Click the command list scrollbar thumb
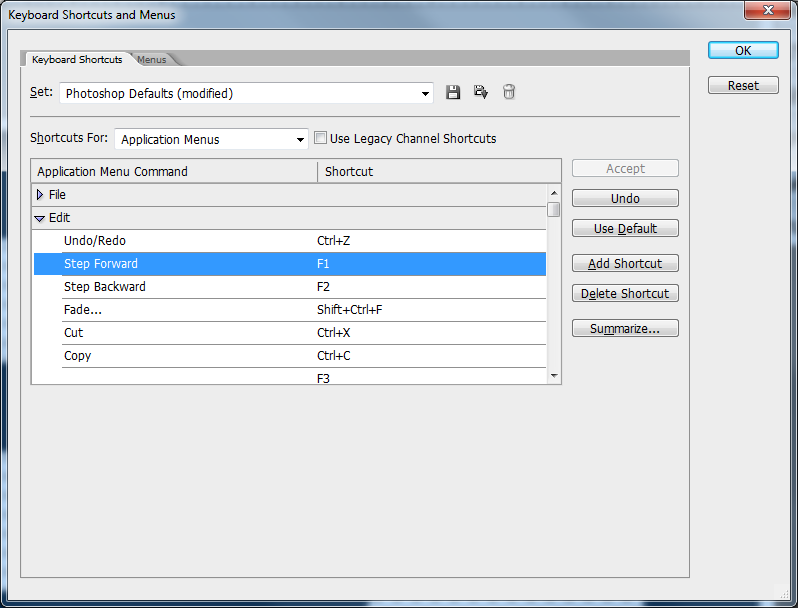 tap(553, 210)
